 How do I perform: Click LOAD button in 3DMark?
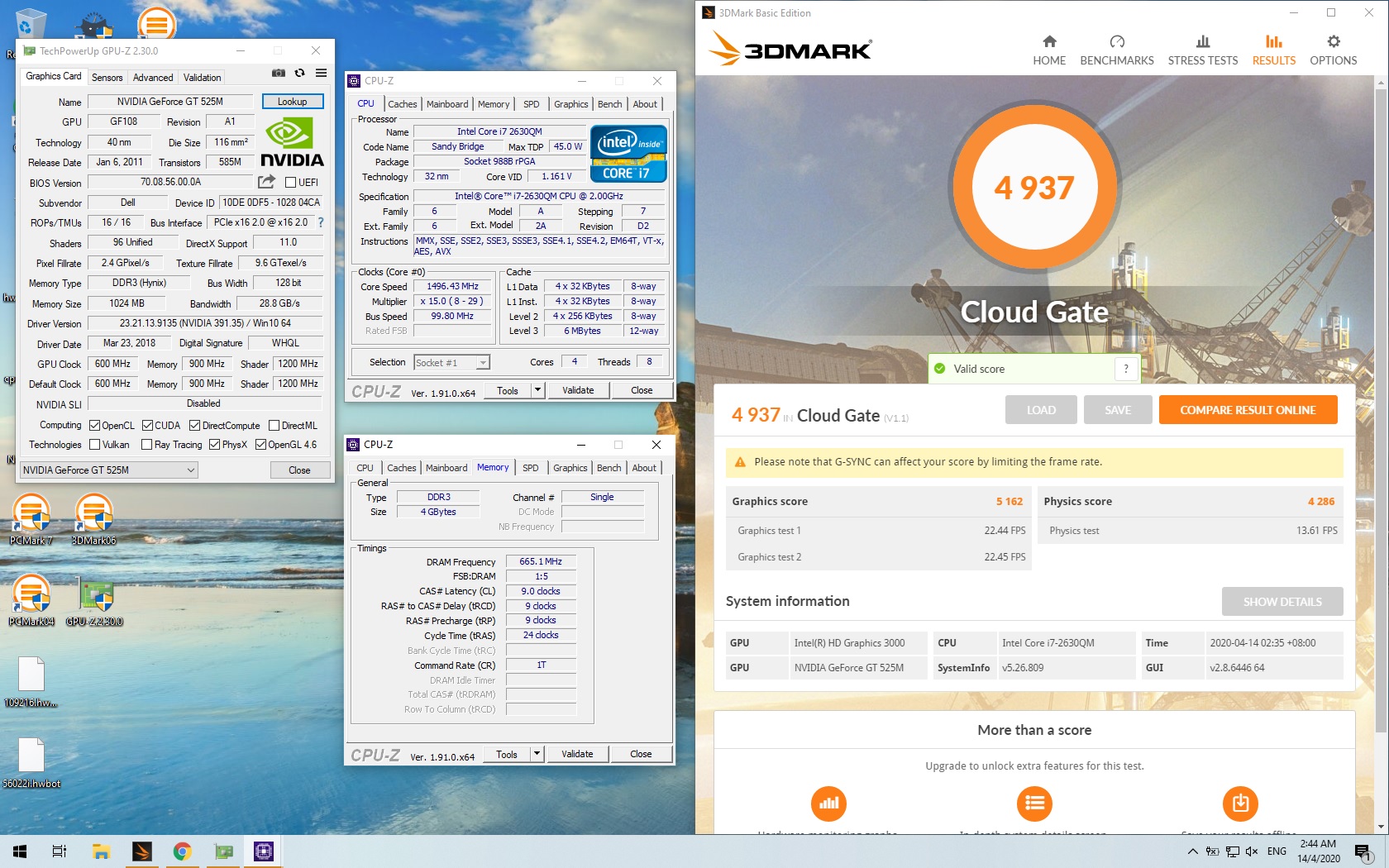(1041, 410)
